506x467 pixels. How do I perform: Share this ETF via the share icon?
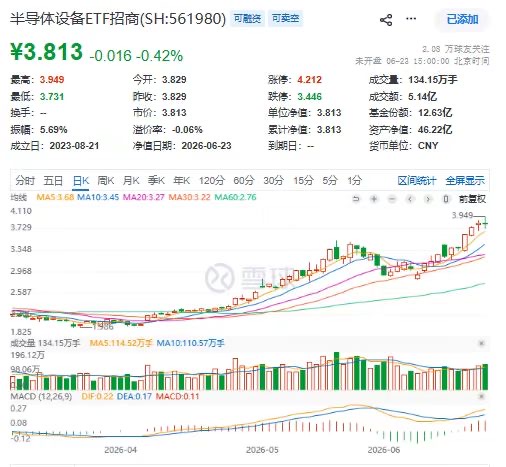[x=386, y=20]
